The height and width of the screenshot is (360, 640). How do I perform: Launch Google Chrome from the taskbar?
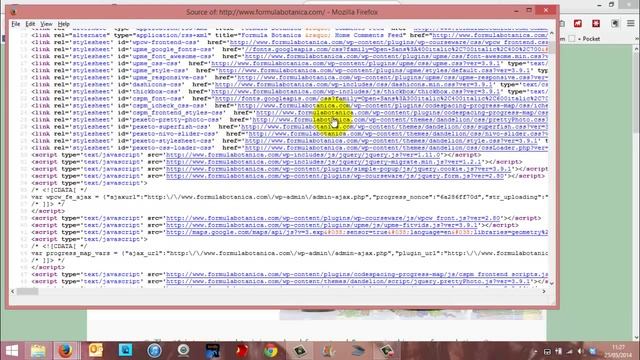pyautogui.click(x=270, y=351)
